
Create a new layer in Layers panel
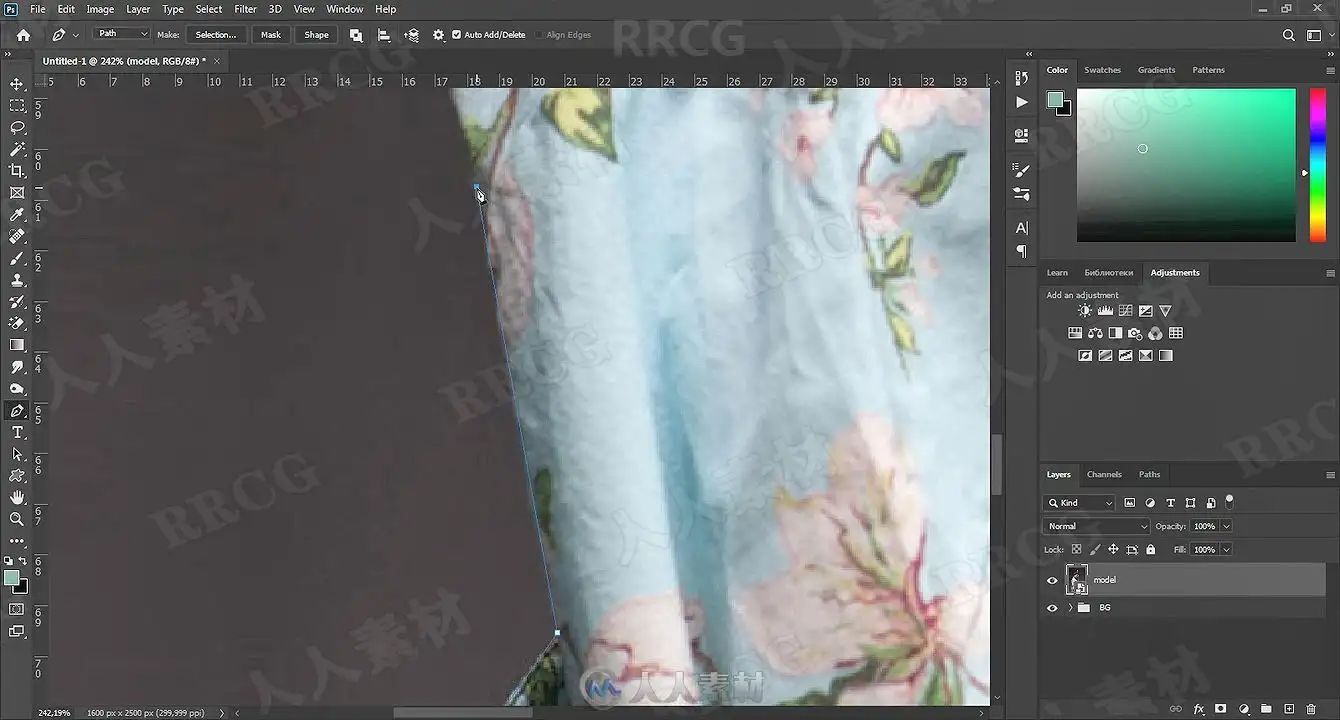[1289, 709]
